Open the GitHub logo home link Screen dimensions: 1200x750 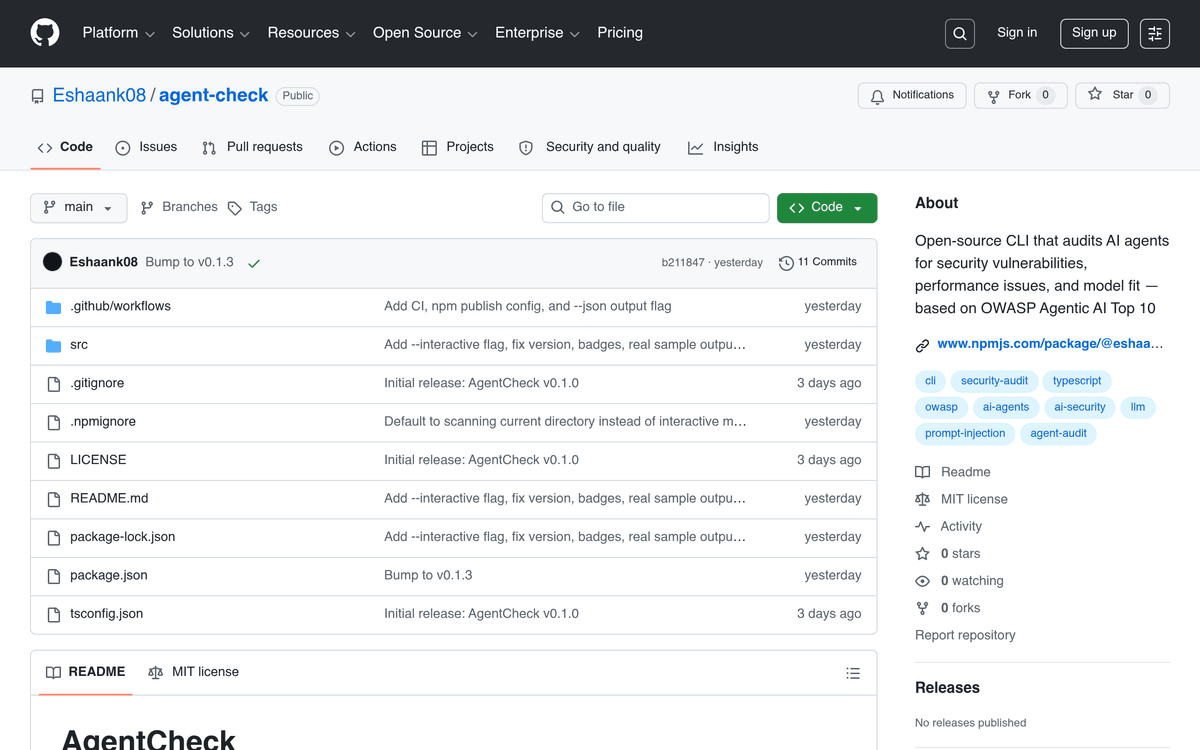[x=45, y=33]
